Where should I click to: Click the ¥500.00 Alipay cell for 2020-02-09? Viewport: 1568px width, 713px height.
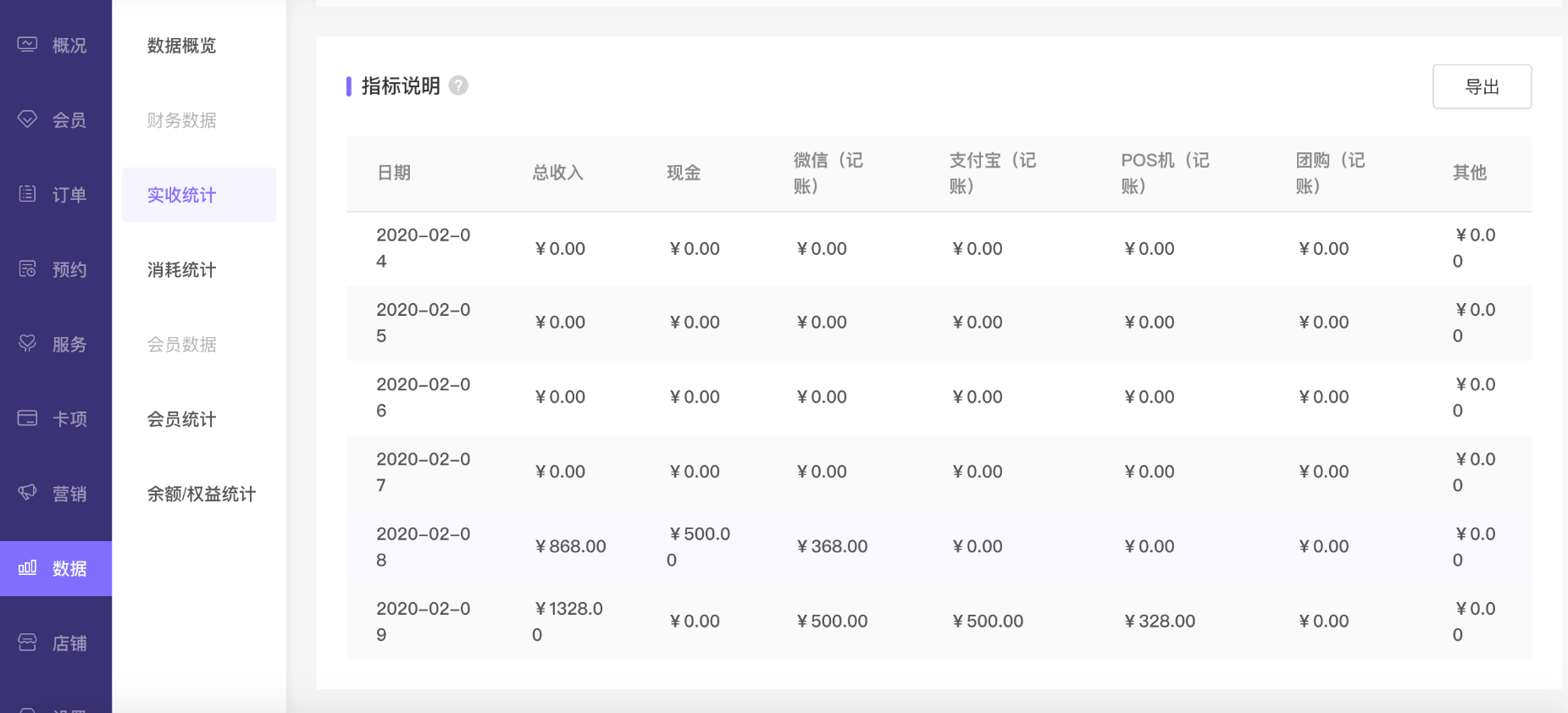pyautogui.click(x=988, y=621)
